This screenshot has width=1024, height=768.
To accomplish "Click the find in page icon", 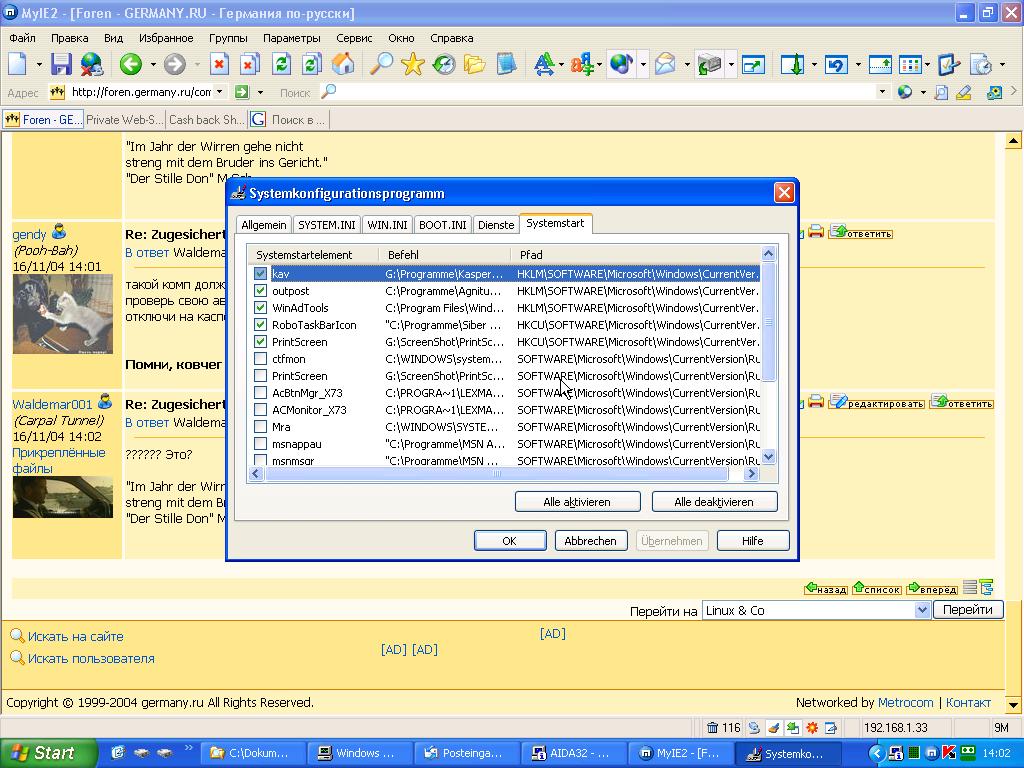I will [941, 93].
